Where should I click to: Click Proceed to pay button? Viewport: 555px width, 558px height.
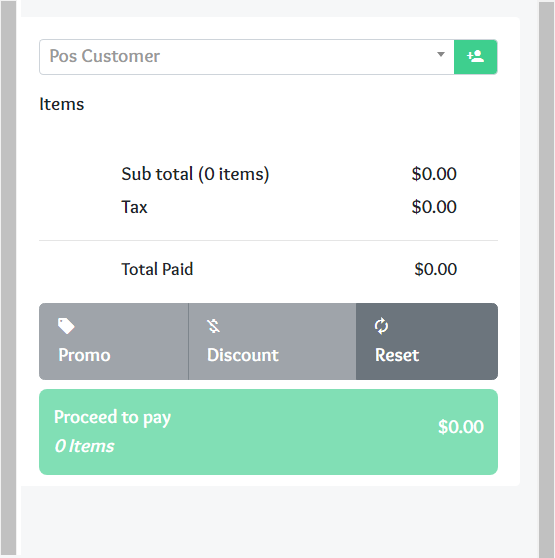pyautogui.click(x=268, y=432)
